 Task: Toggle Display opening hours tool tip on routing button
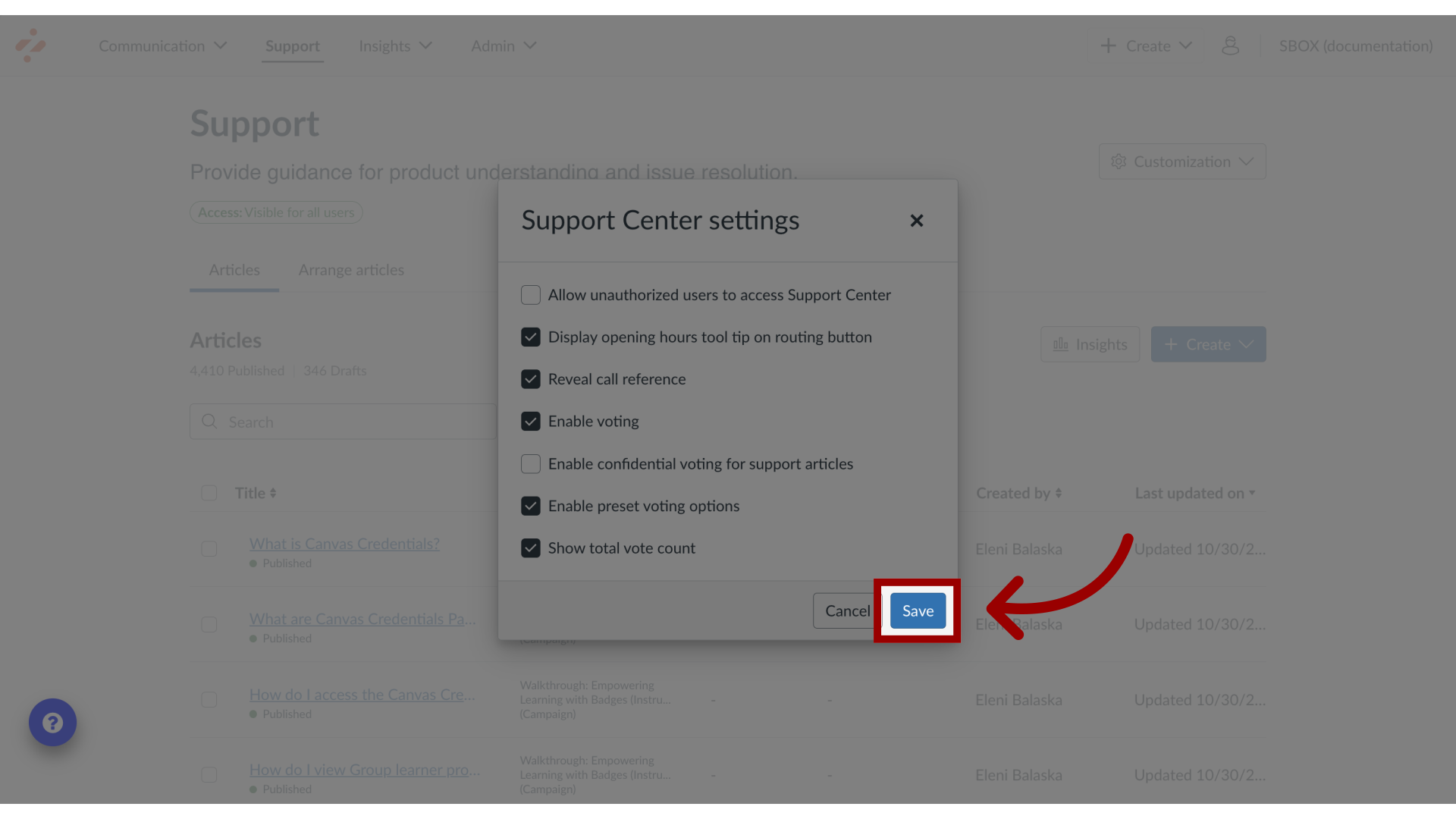click(530, 337)
